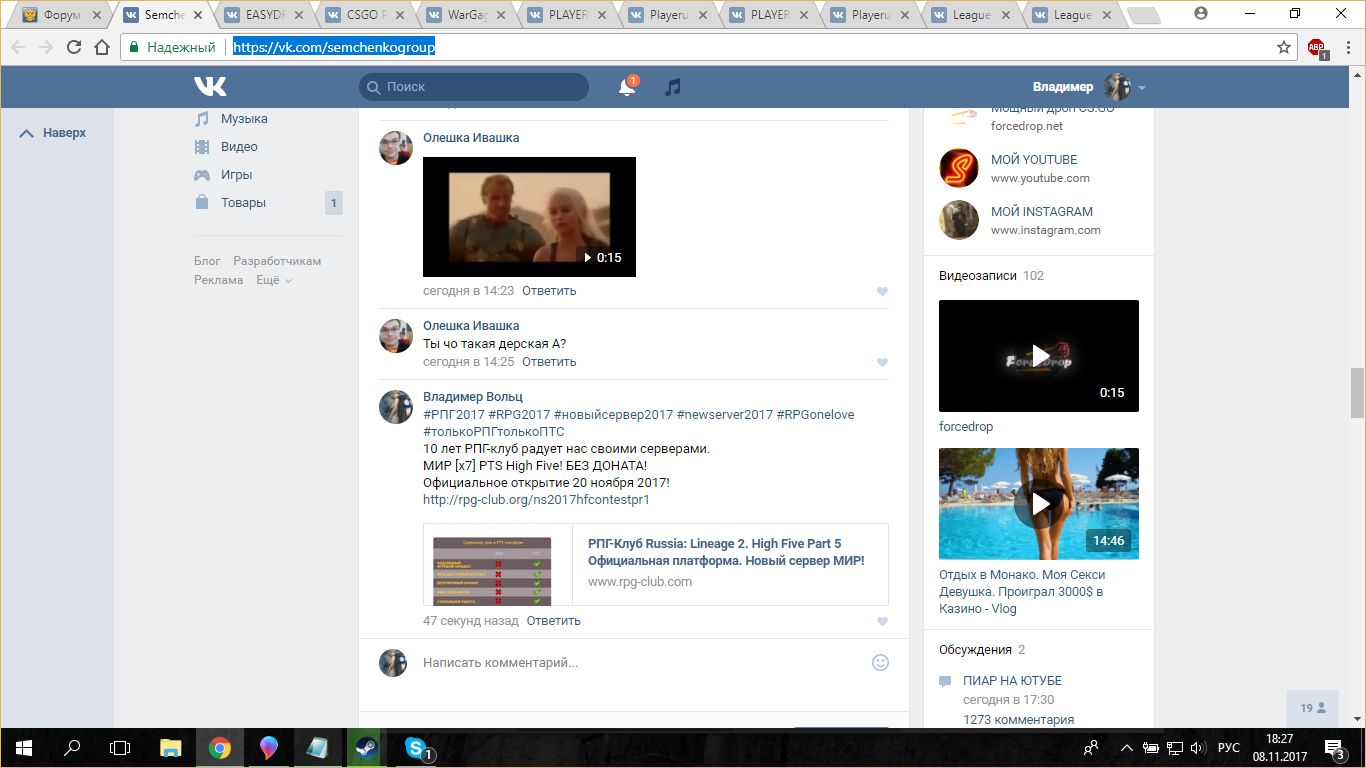Like the comment 'Ты чо такая дерская А?'
This screenshot has height=768, width=1366.
click(x=882, y=363)
